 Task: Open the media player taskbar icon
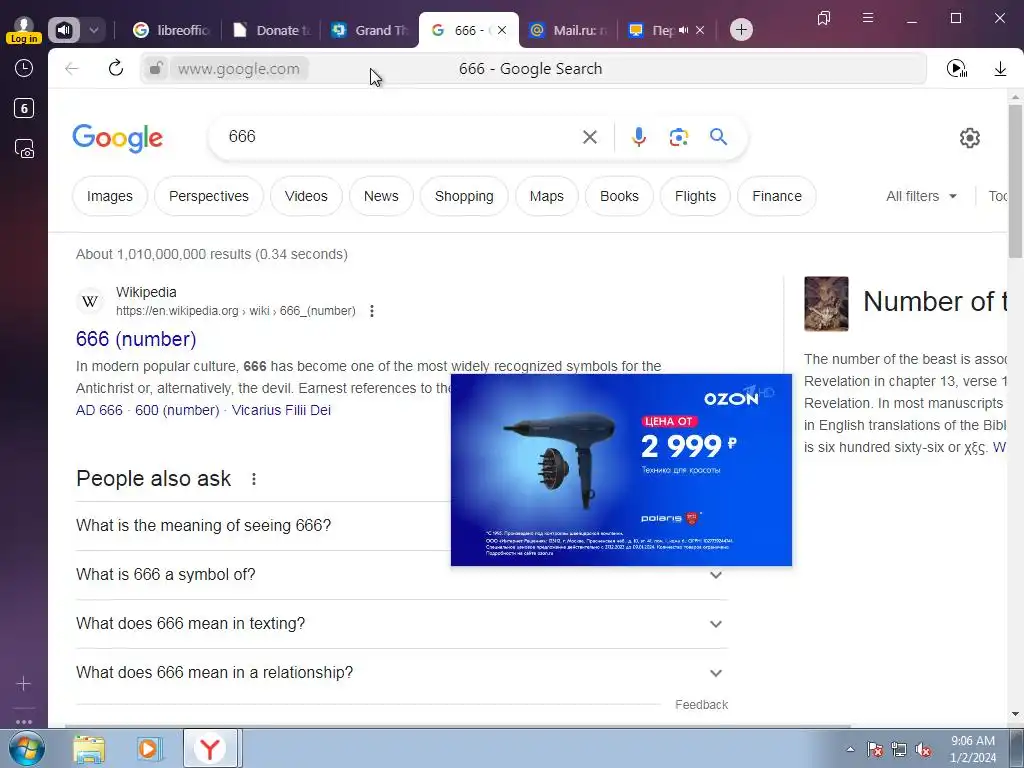[x=149, y=748]
